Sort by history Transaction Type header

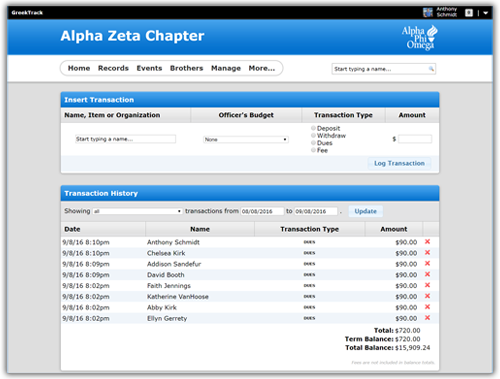310,229
